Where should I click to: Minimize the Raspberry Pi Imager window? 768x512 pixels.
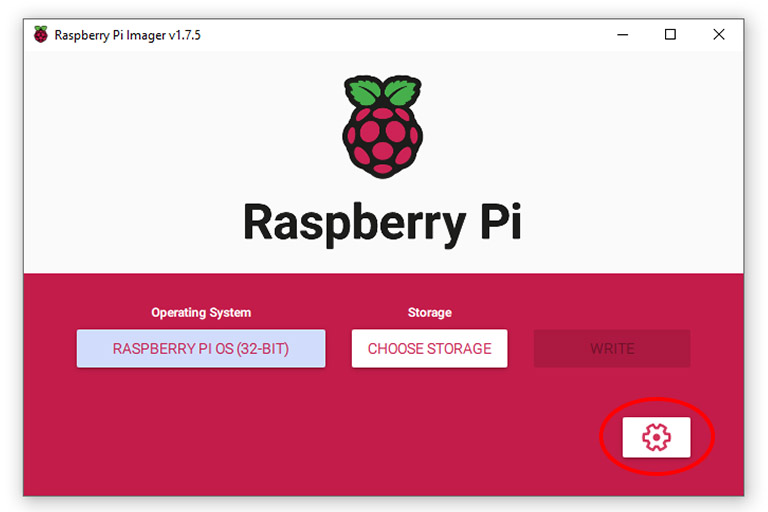point(623,35)
